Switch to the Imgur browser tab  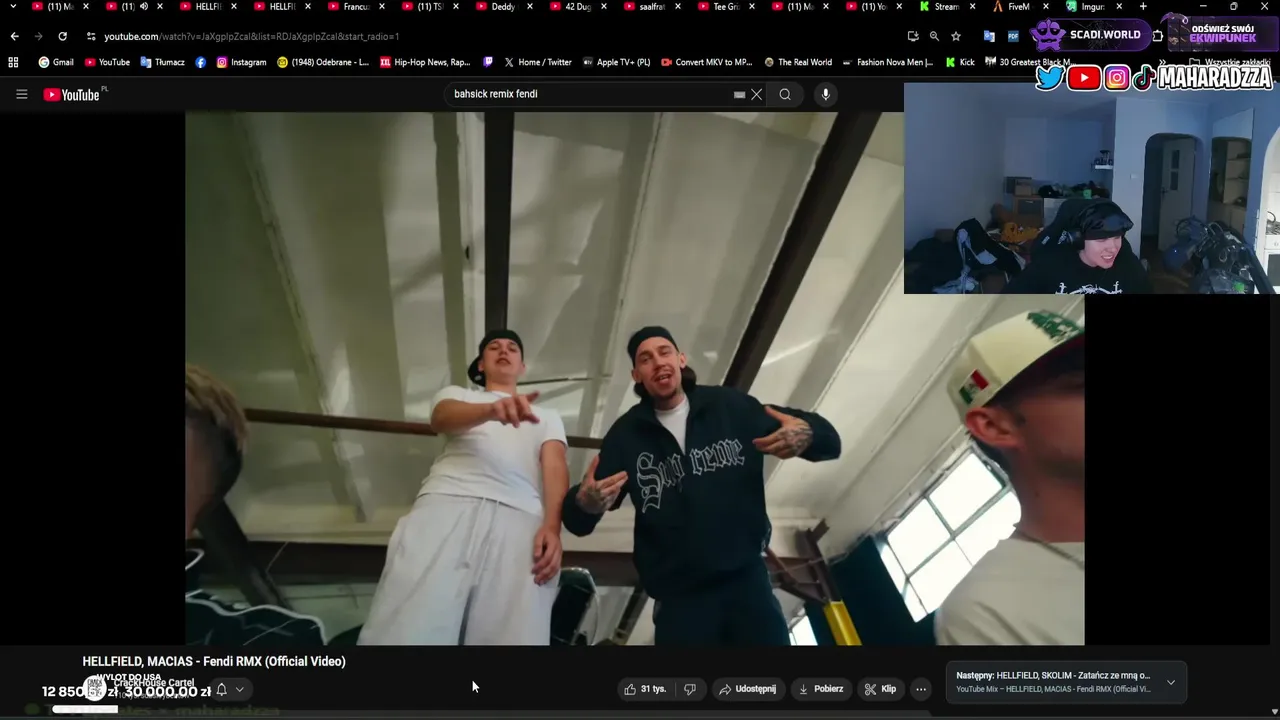pyautogui.click(x=1091, y=7)
